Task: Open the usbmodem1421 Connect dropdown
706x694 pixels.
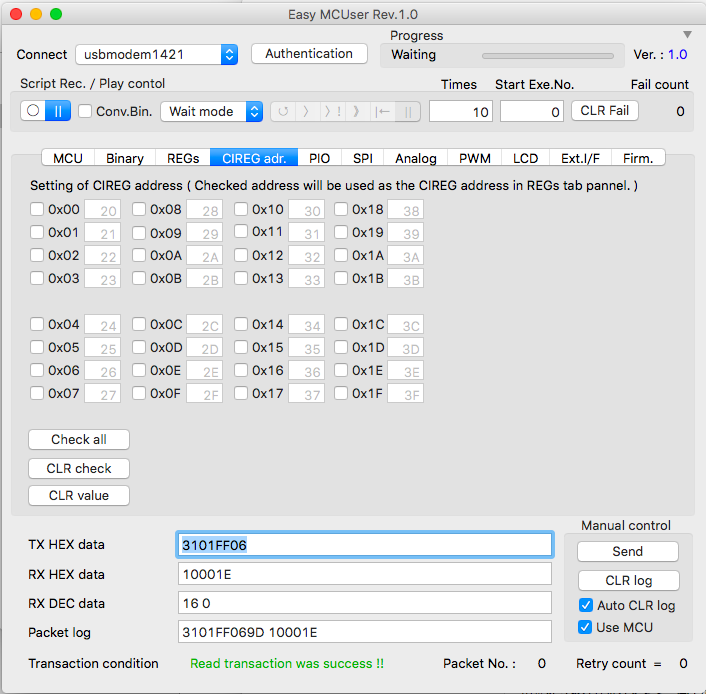Action: [x=156, y=54]
